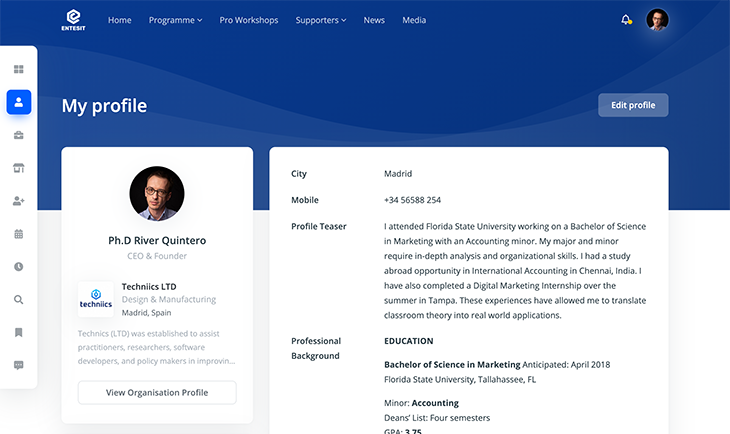
Task: Click River Quintero's profile photo
Action: coord(157,193)
